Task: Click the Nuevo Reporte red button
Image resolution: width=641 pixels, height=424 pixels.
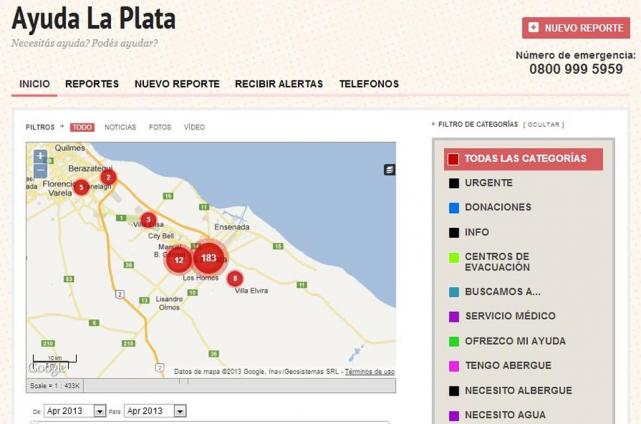Action: tap(576, 28)
